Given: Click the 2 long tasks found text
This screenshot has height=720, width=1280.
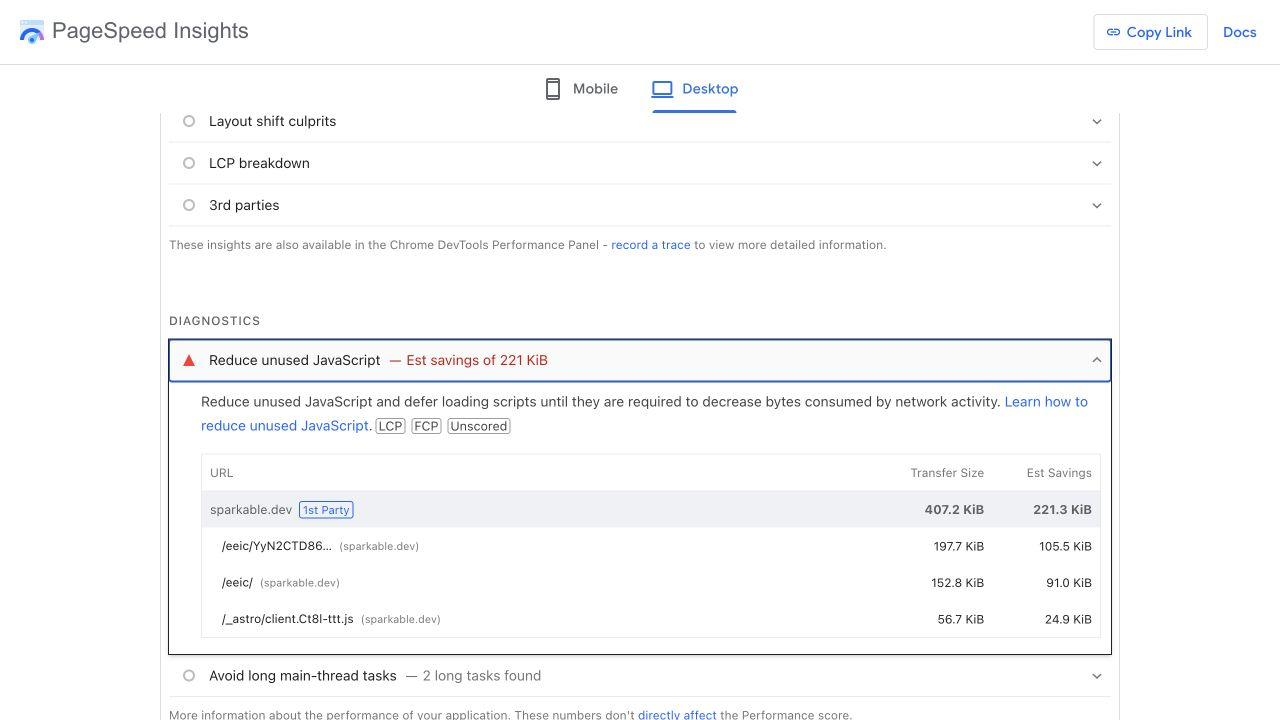Looking at the screenshot, I should [x=482, y=676].
